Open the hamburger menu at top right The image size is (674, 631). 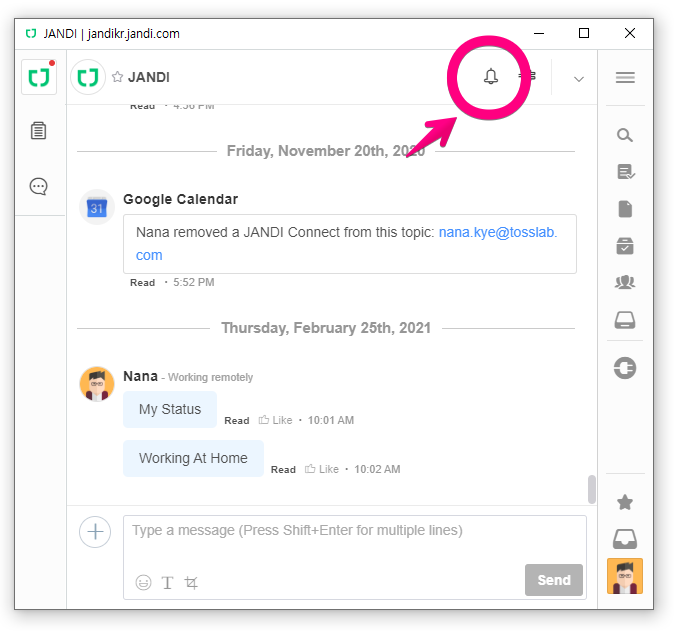point(625,77)
